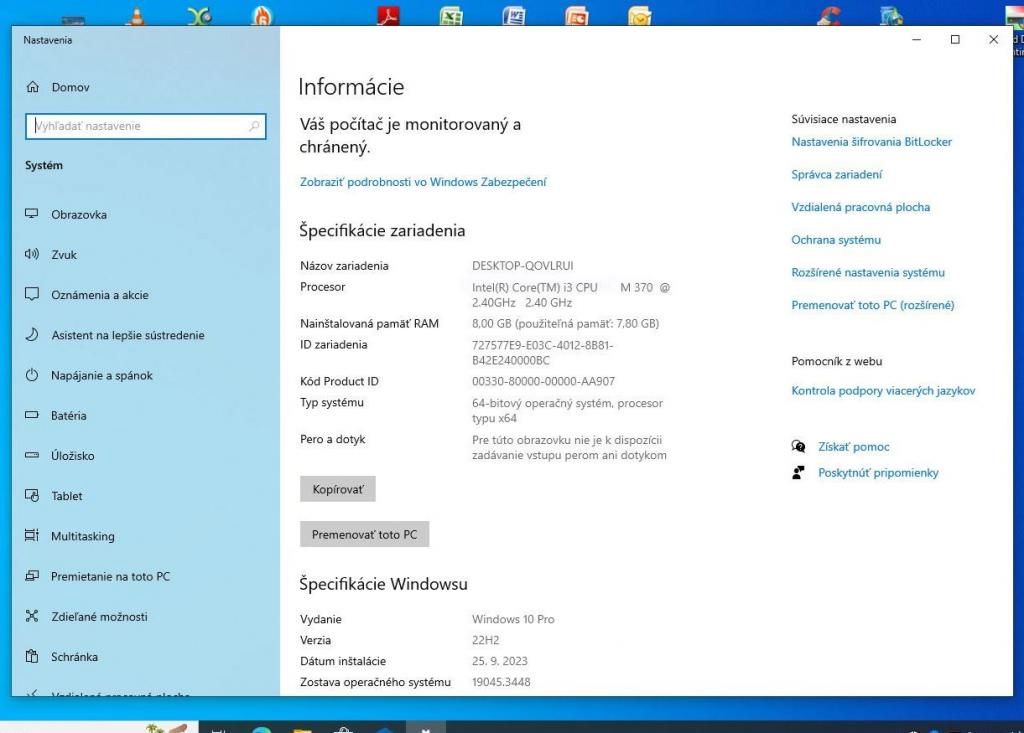Open Správca zariadení link
Image resolution: width=1024 pixels, height=733 pixels.
[x=836, y=175]
